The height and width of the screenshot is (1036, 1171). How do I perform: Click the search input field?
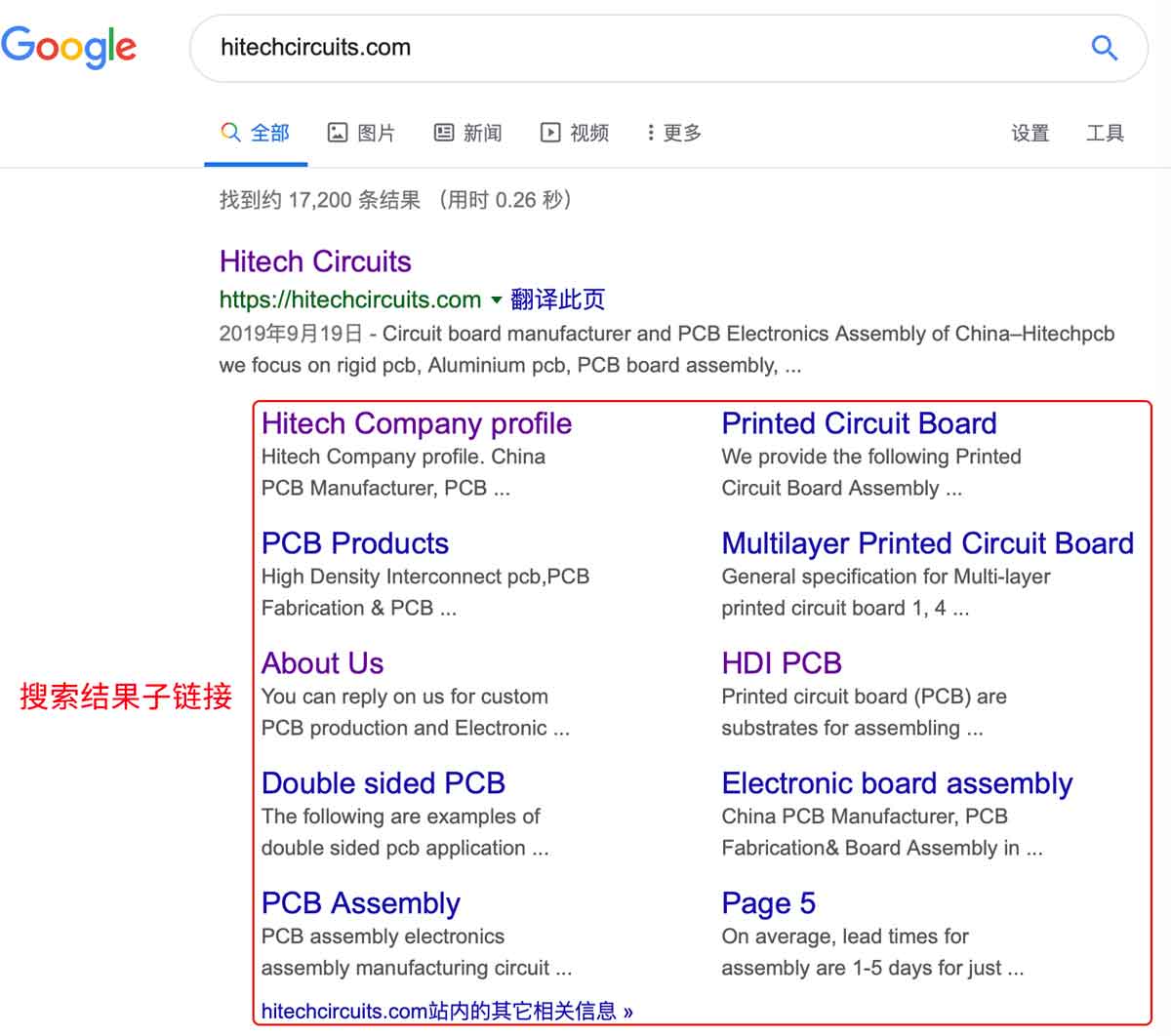(585, 47)
